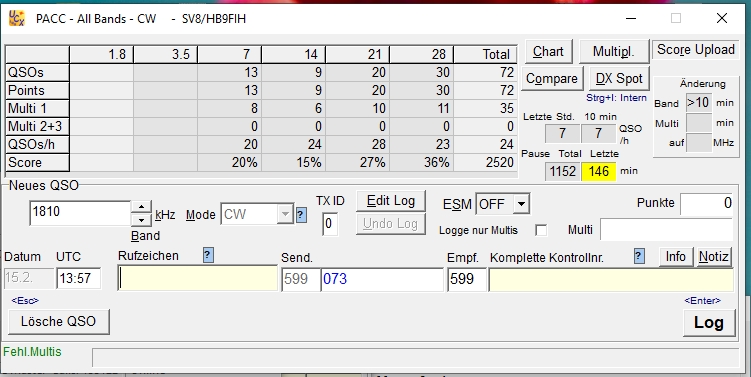Image resolution: width=751 pixels, height=377 pixels.
Task: Click the Pause Total value 1152
Action: point(563,171)
